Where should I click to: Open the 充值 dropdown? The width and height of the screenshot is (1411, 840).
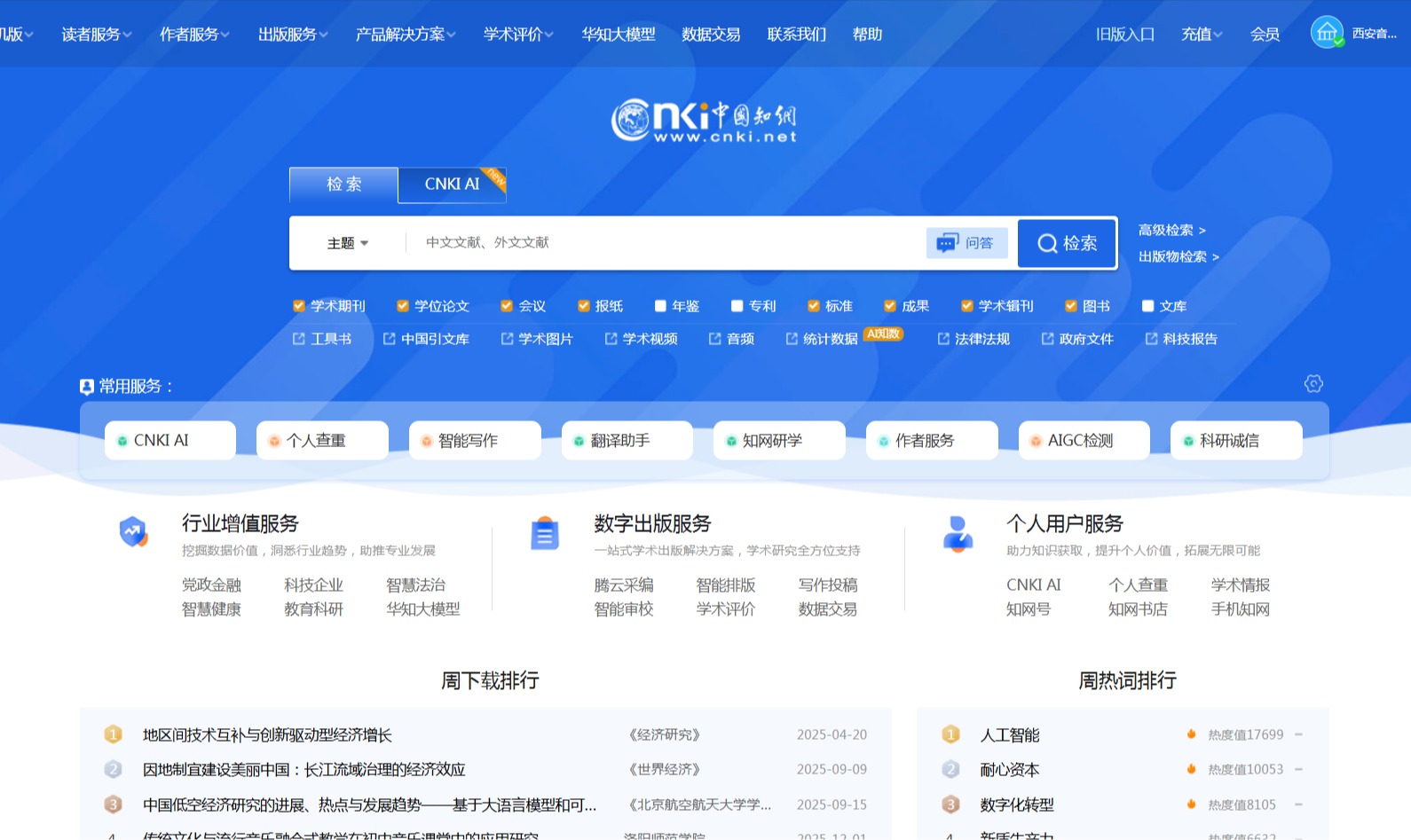coord(1201,34)
